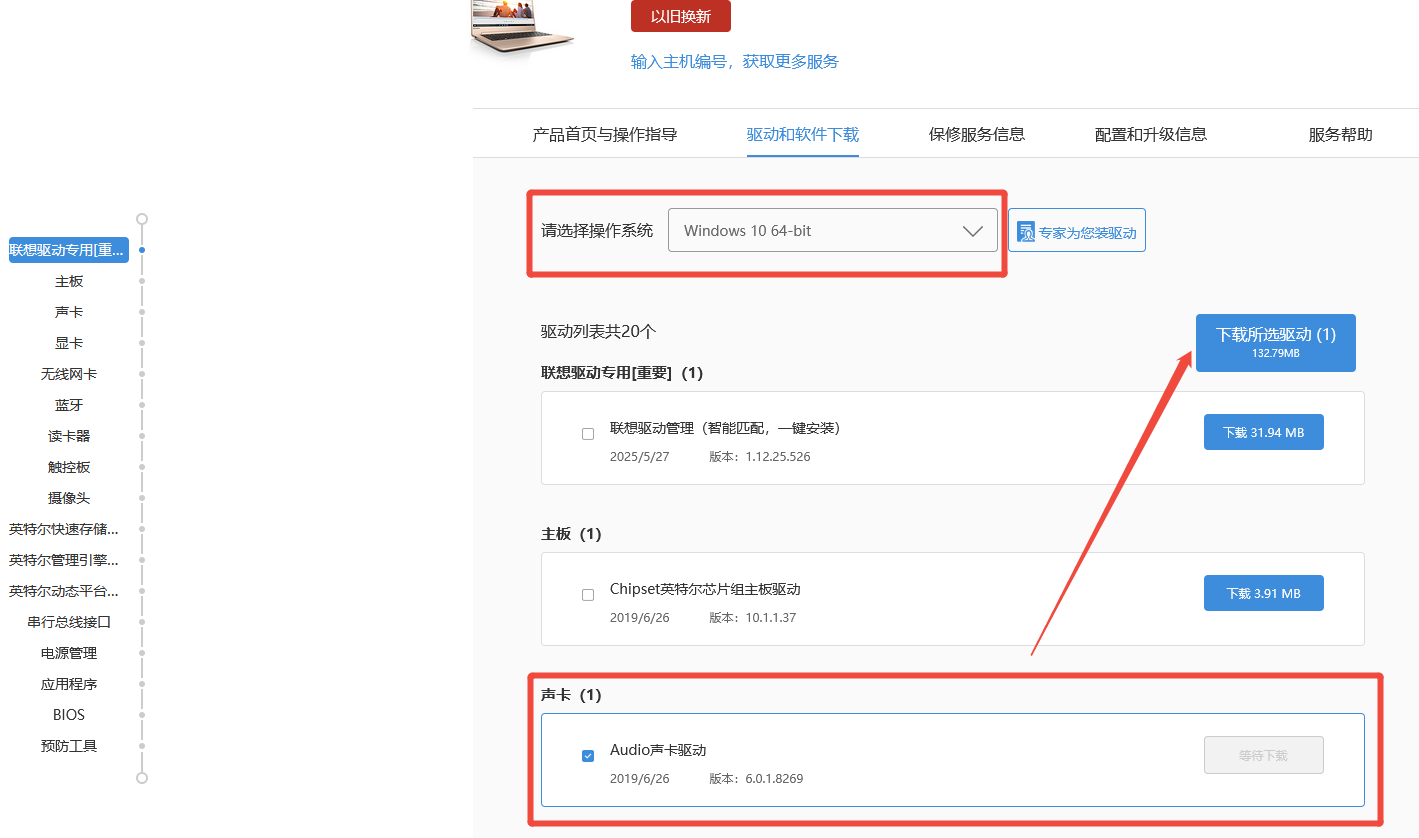The width and height of the screenshot is (1419, 838).
Task: Download 联想驱动管理 31.94 MB
Action: tap(1264, 432)
